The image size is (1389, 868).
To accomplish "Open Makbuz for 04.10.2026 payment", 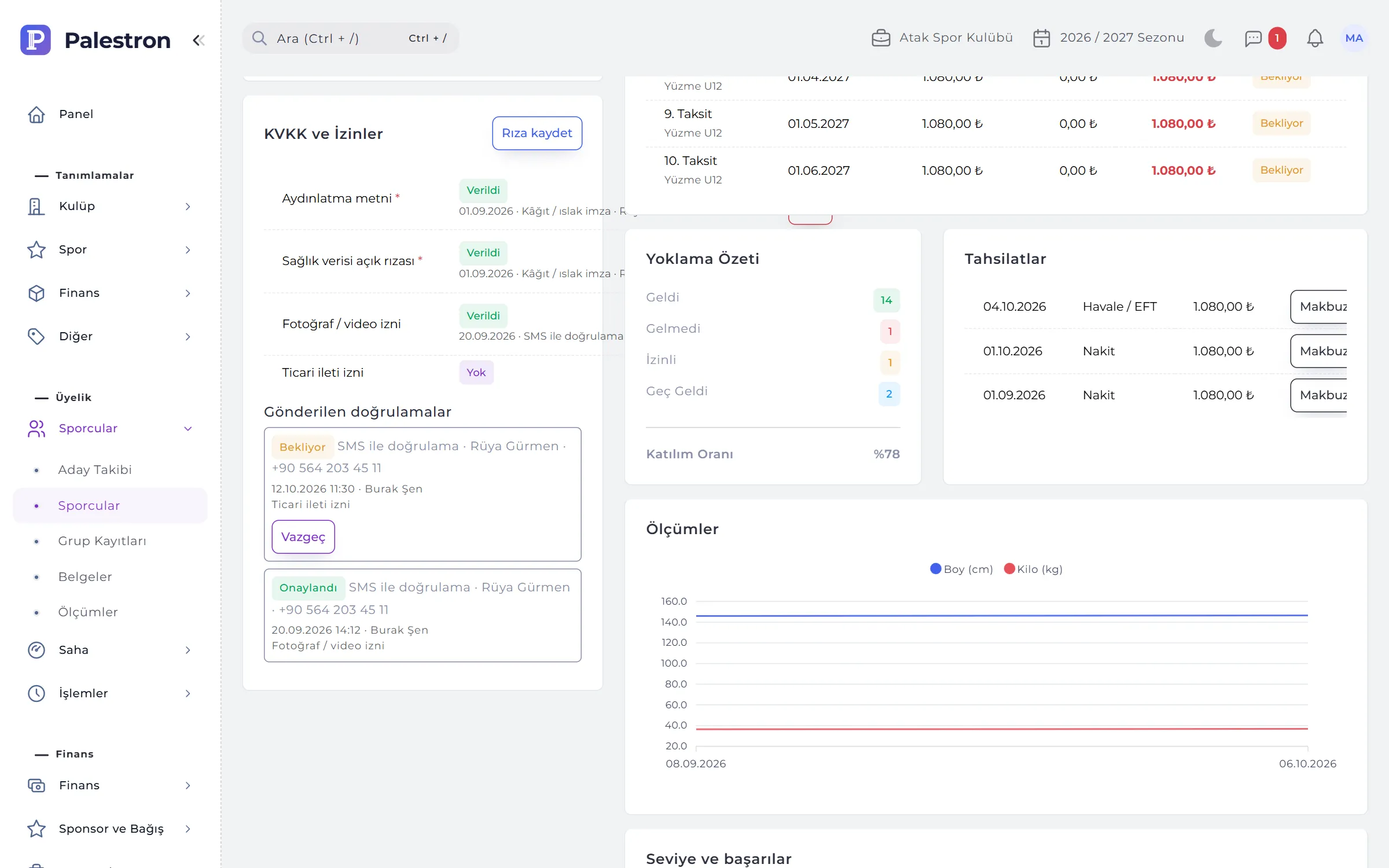I will [1319, 307].
